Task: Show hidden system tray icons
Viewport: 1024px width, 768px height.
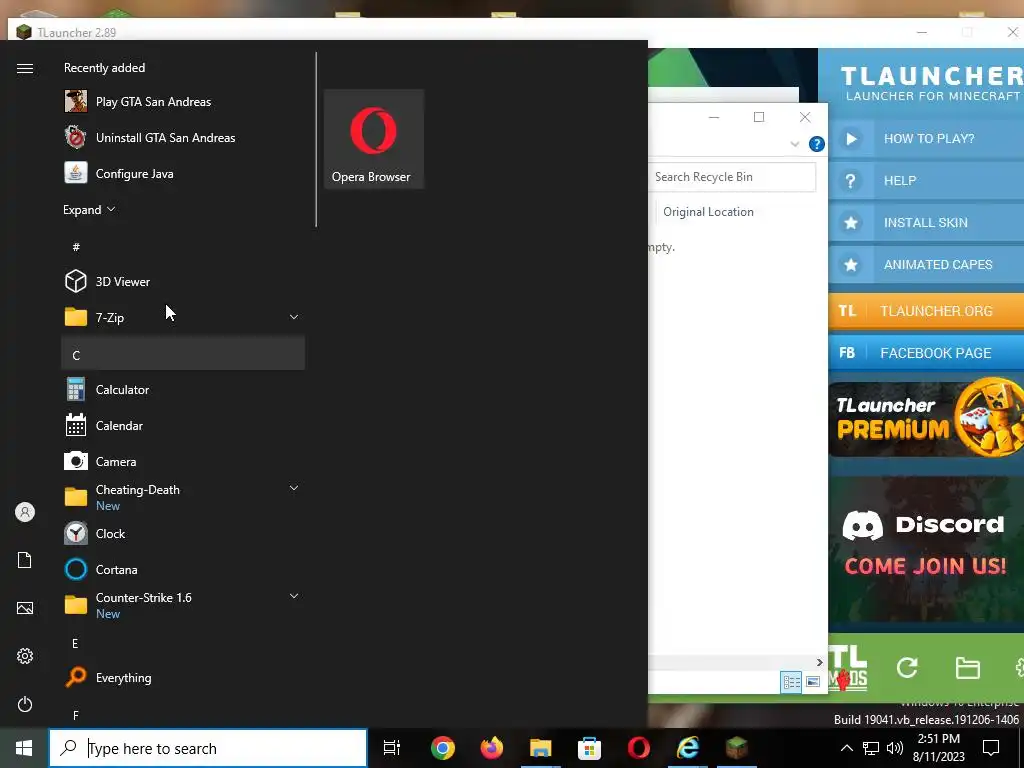Action: (x=846, y=748)
